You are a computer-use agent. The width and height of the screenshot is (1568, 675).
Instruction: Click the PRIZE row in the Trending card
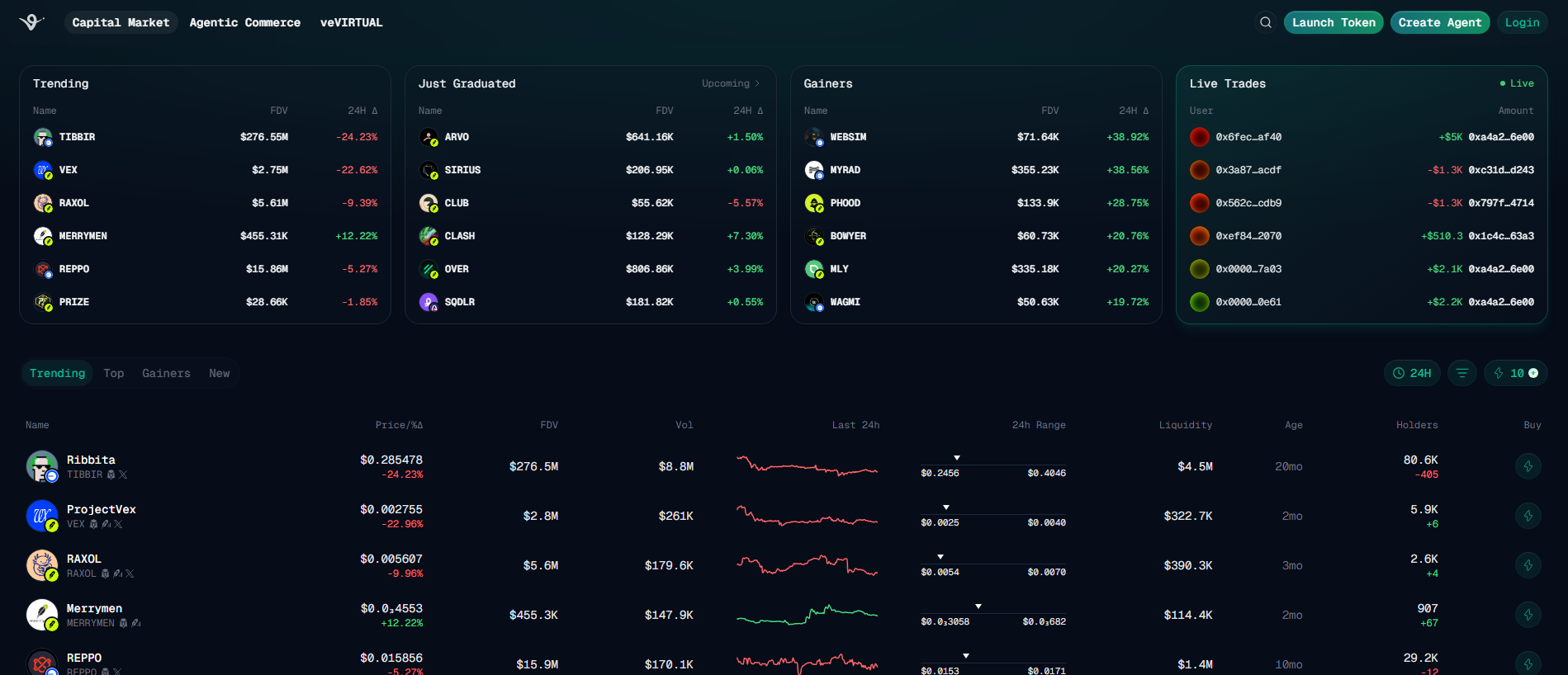pos(205,302)
